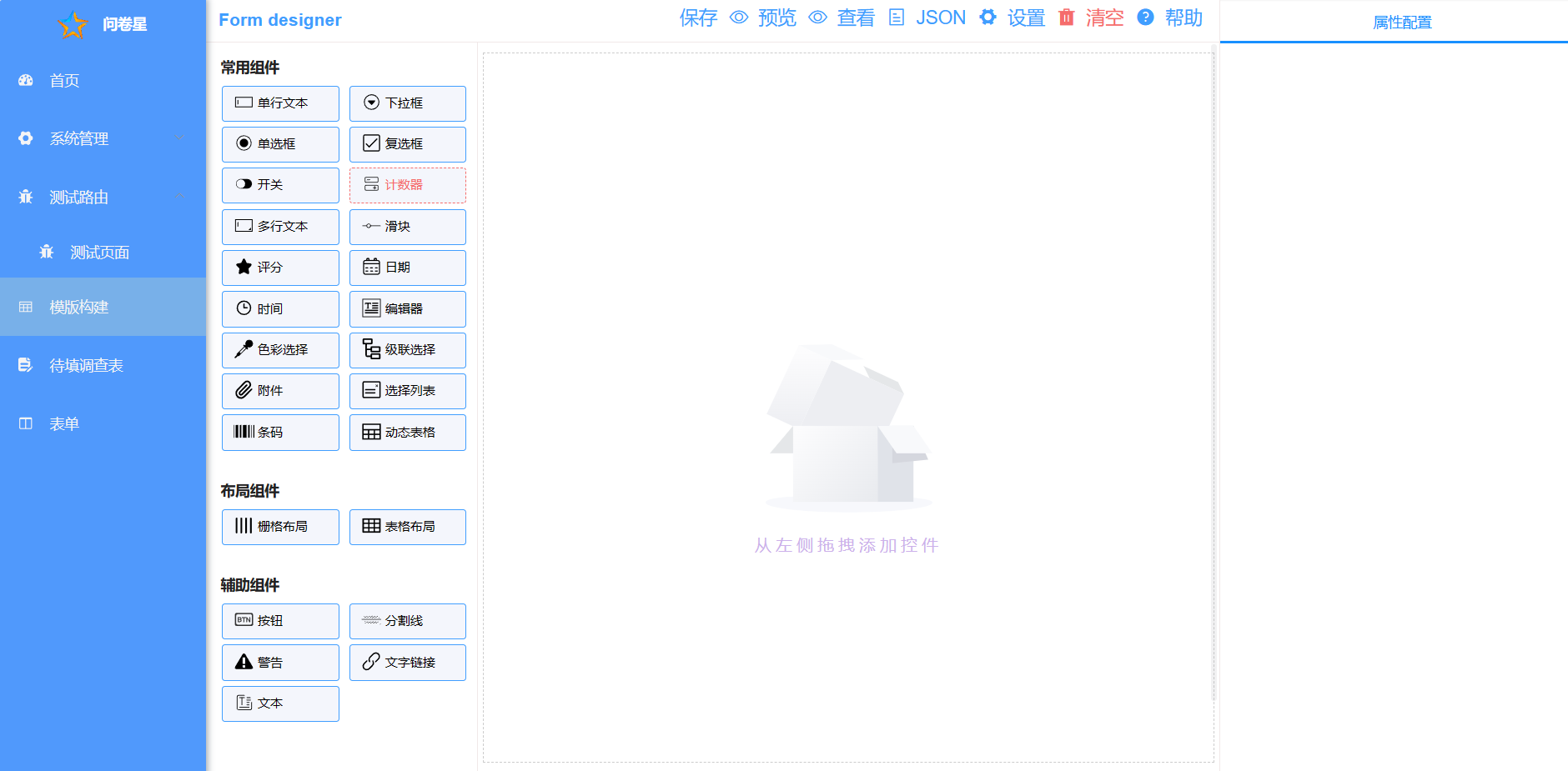Select the 评分 star rating component

click(x=280, y=268)
